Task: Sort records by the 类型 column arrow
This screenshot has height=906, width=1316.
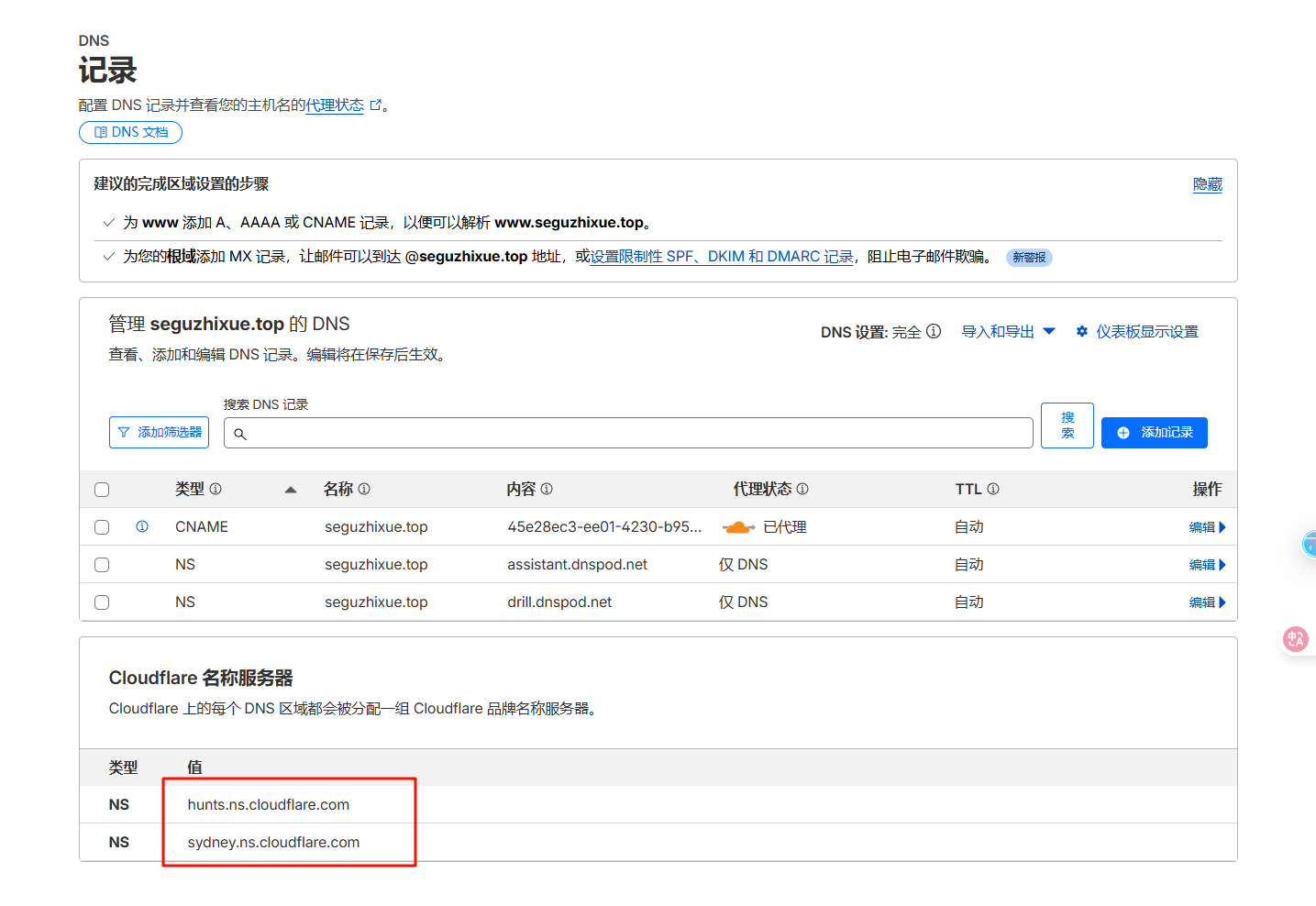Action: [291, 490]
